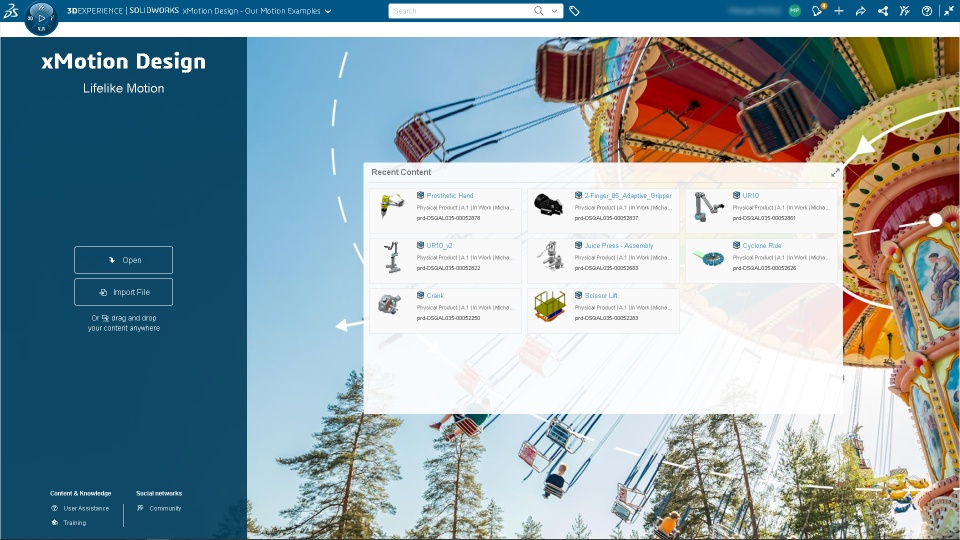Click the magnifier search icon
The width and height of the screenshot is (960, 540).
539,10
